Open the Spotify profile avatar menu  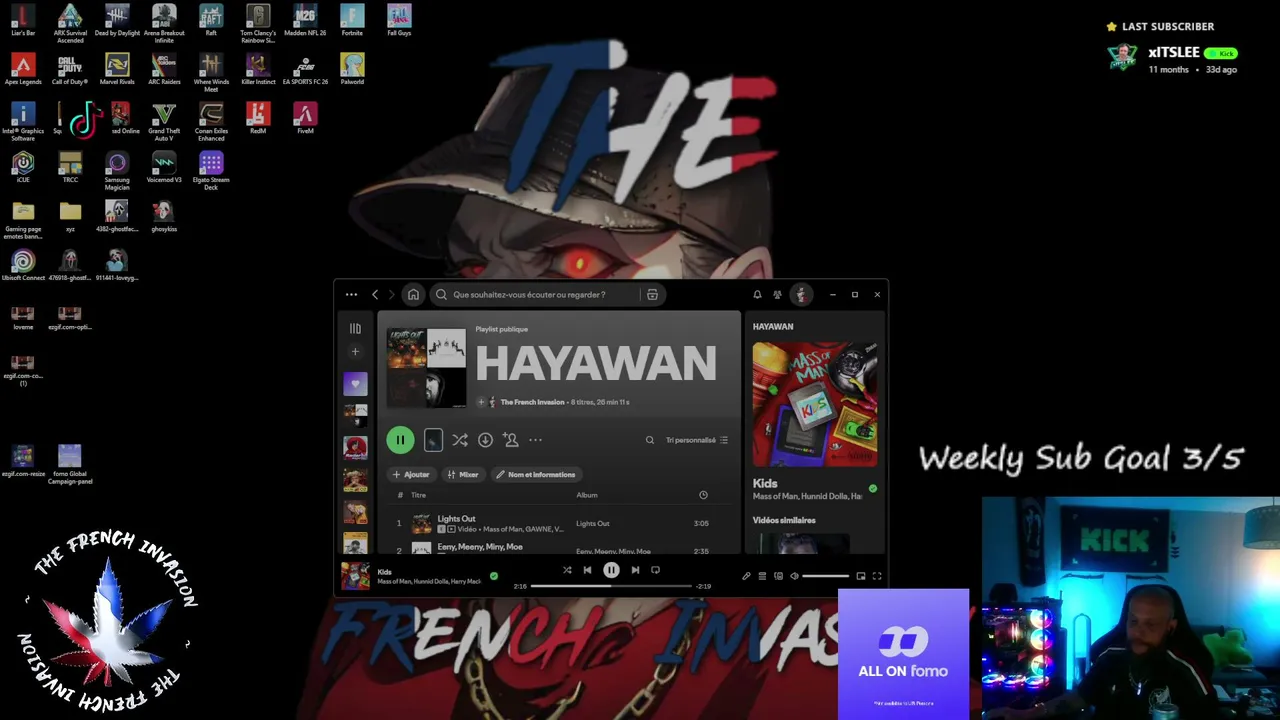point(800,295)
